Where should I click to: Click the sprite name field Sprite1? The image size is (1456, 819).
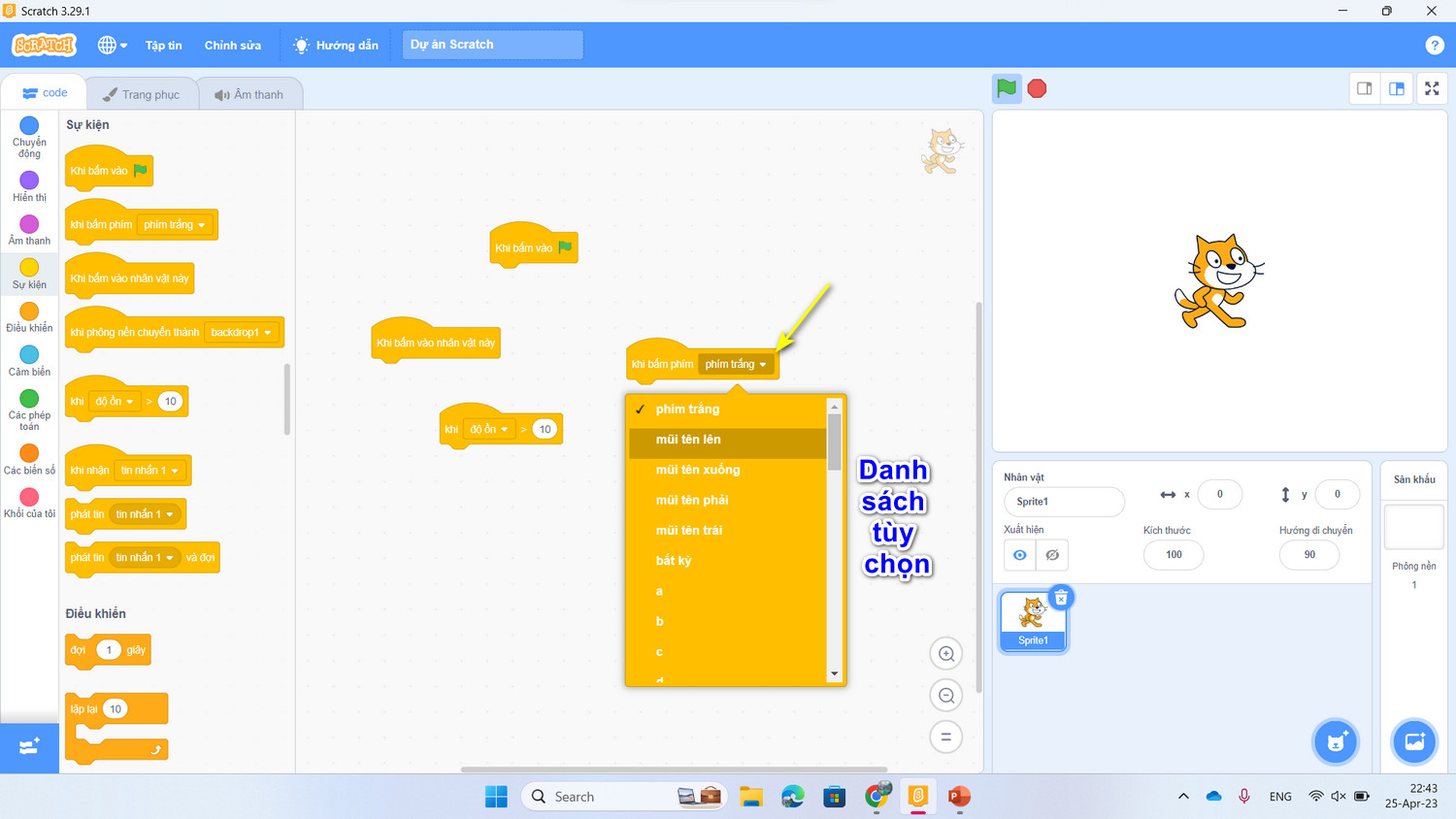[x=1064, y=502]
